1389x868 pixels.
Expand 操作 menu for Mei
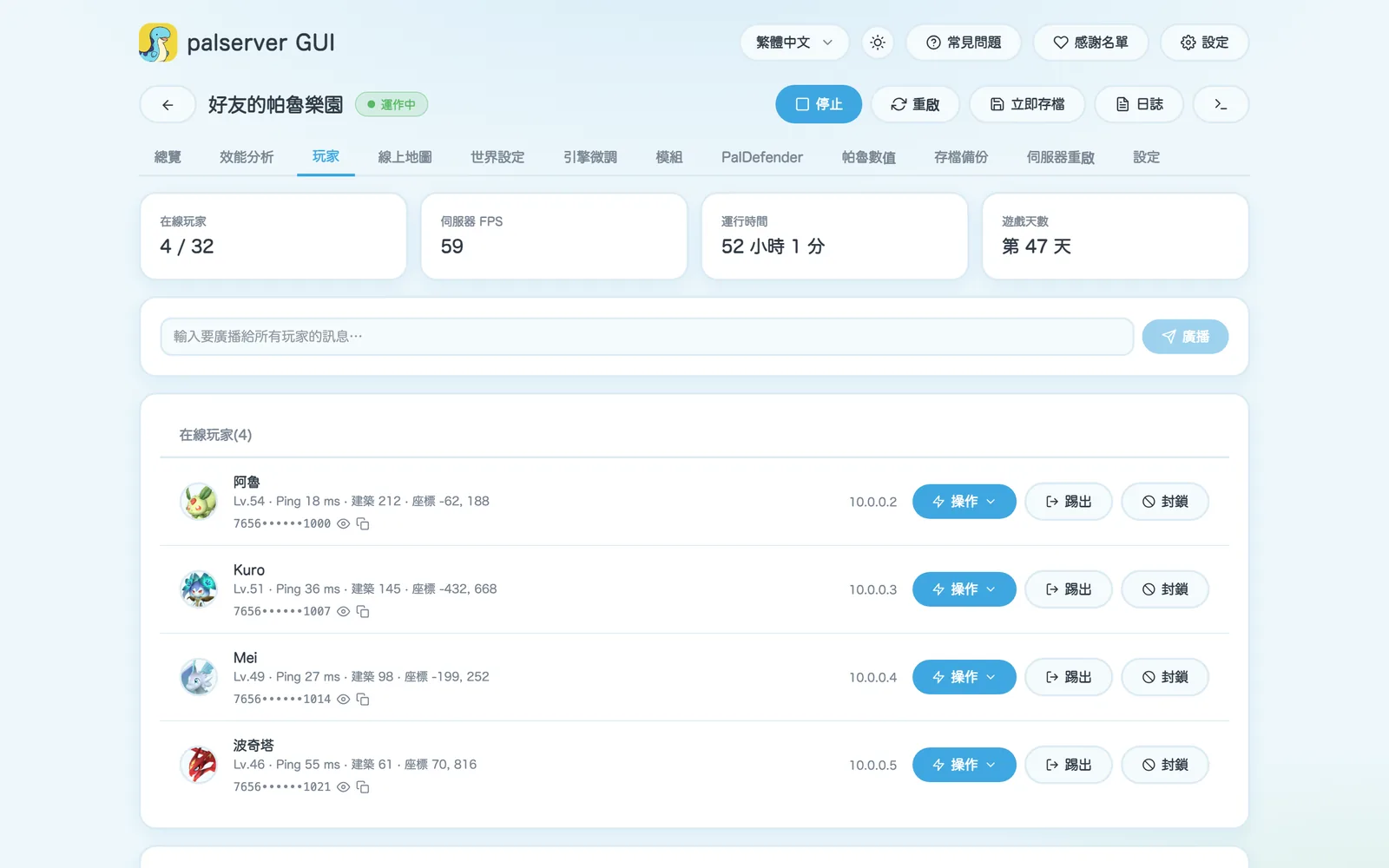pyautogui.click(x=964, y=677)
